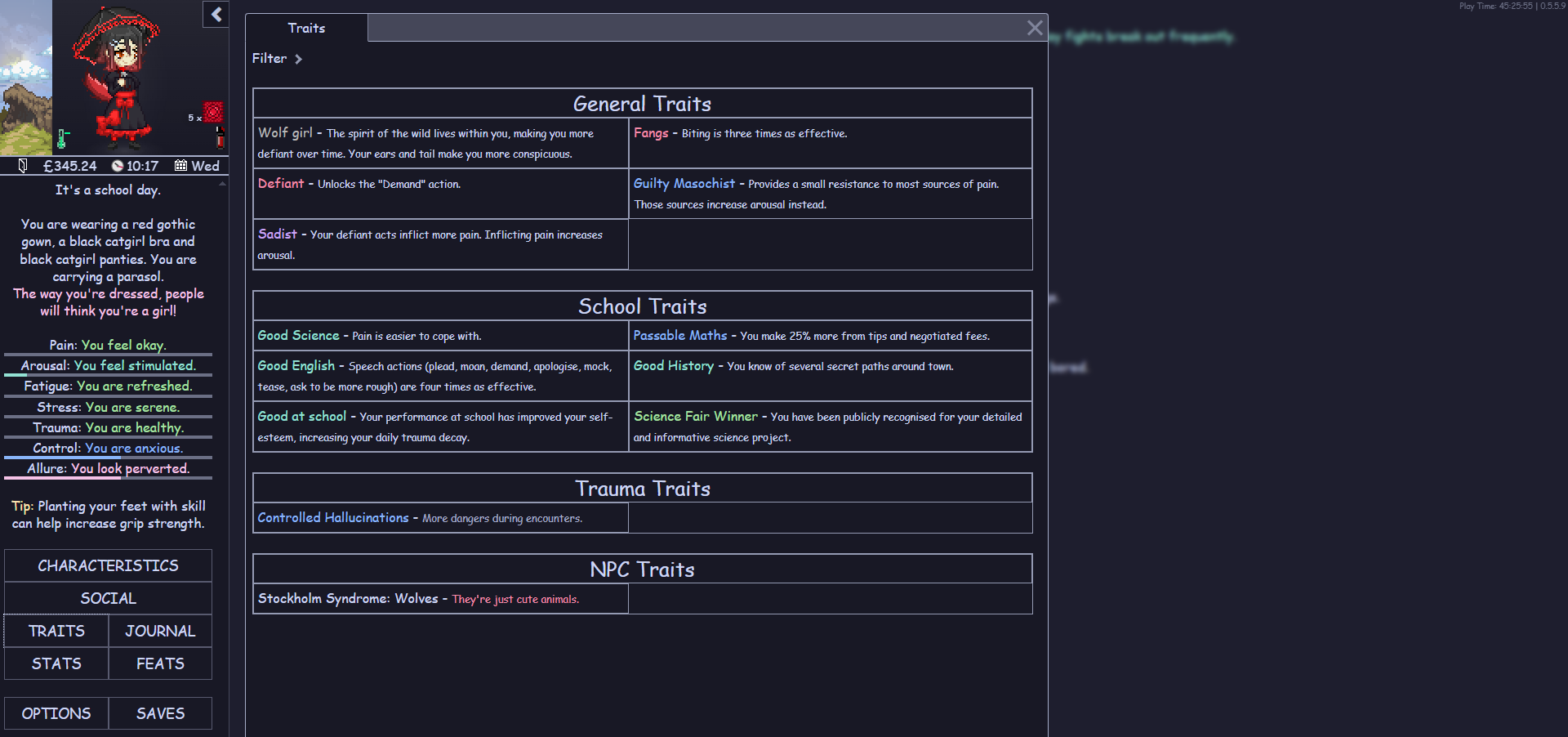Open the SOCIAL panel
The width and height of the screenshot is (1568, 737).
pyautogui.click(x=108, y=598)
